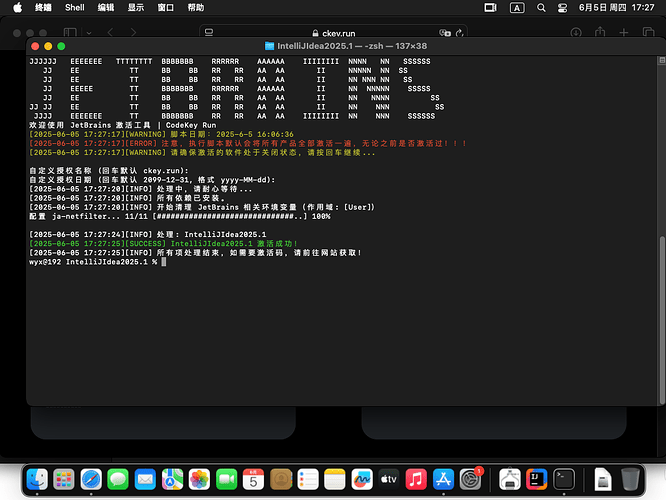The height and width of the screenshot is (500, 666).
Task: Open the 编辑 menu in the menu bar
Action: point(106,7)
